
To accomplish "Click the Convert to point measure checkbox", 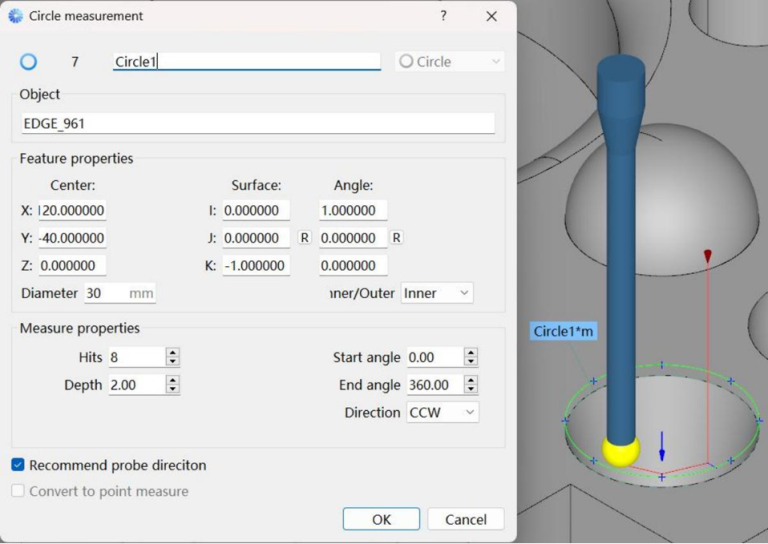I will pos(18,491).
